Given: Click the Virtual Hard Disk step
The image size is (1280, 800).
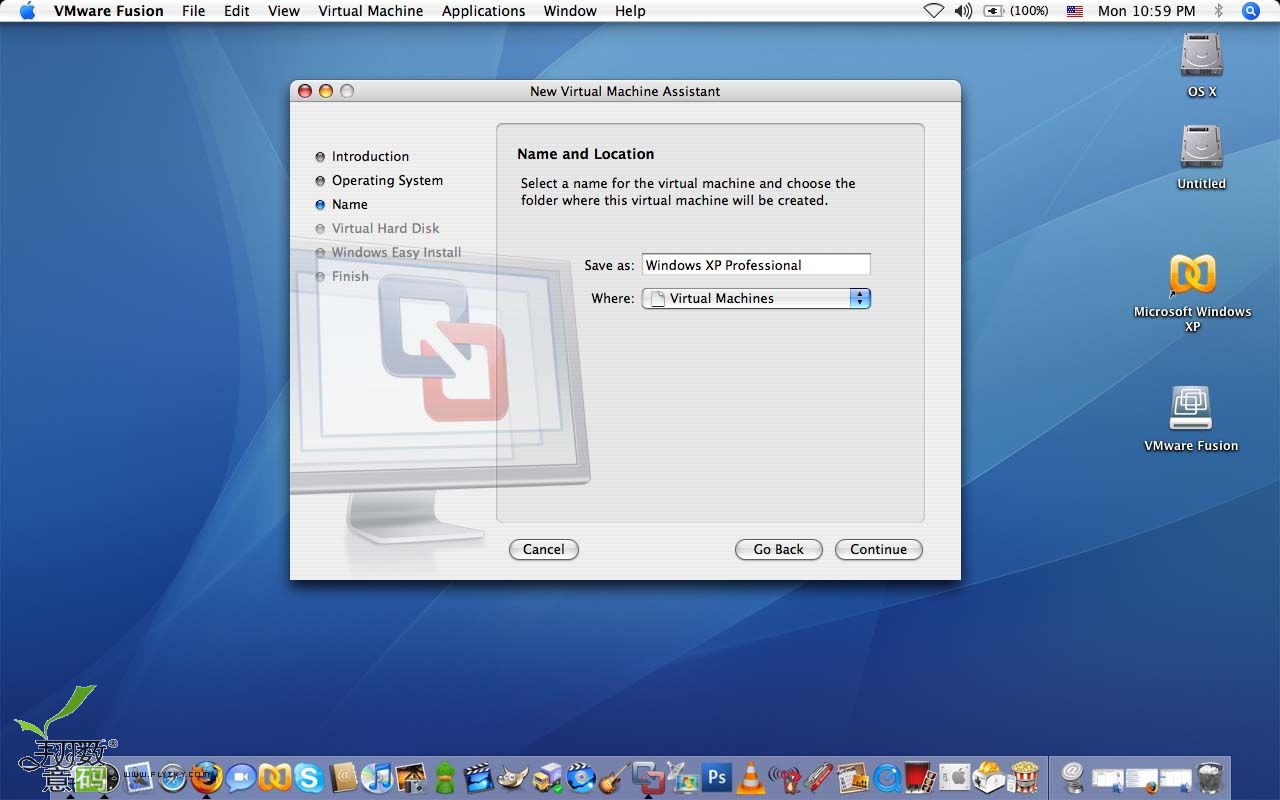Looking at the screenshot, I should click(385, 228).
